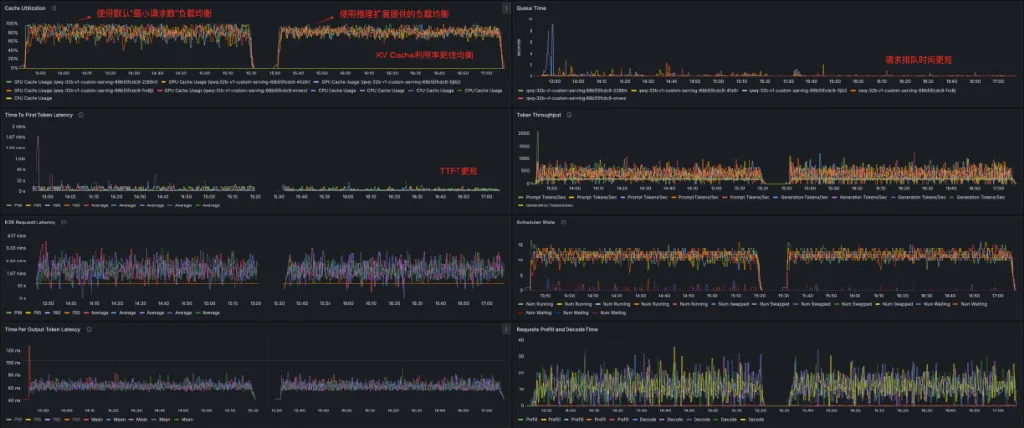Open info icon next to Time To First Token Latency
The width and height of the screenshot is (1024, 428).
point(81,115)
